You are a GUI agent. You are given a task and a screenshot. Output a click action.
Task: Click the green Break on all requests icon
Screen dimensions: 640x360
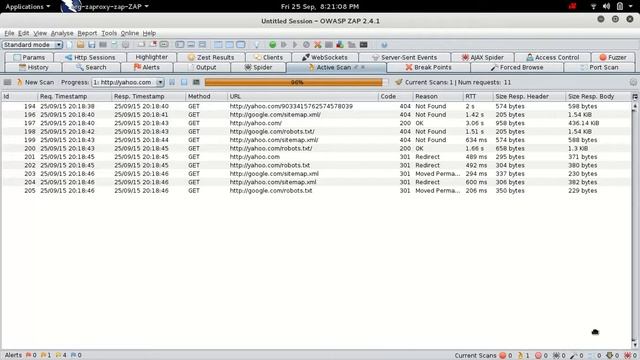coord(272,44)
